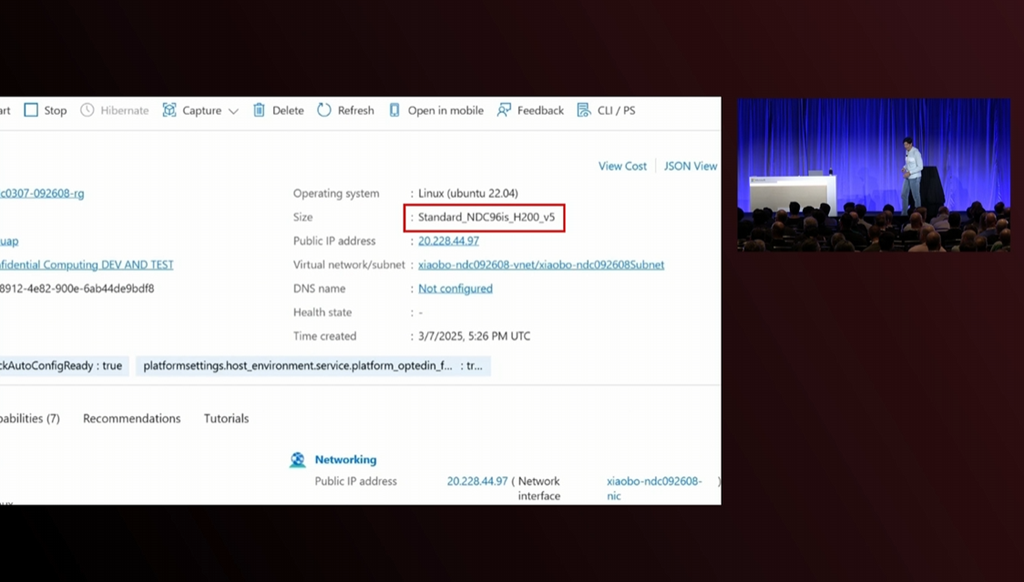
Task: Click the Networking globe icon
Action: coord(298,460)
